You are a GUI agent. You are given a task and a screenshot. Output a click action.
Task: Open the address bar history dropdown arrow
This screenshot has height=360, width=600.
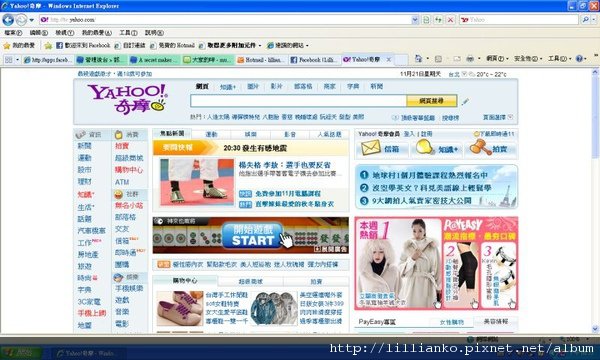[x=415, y=20]
